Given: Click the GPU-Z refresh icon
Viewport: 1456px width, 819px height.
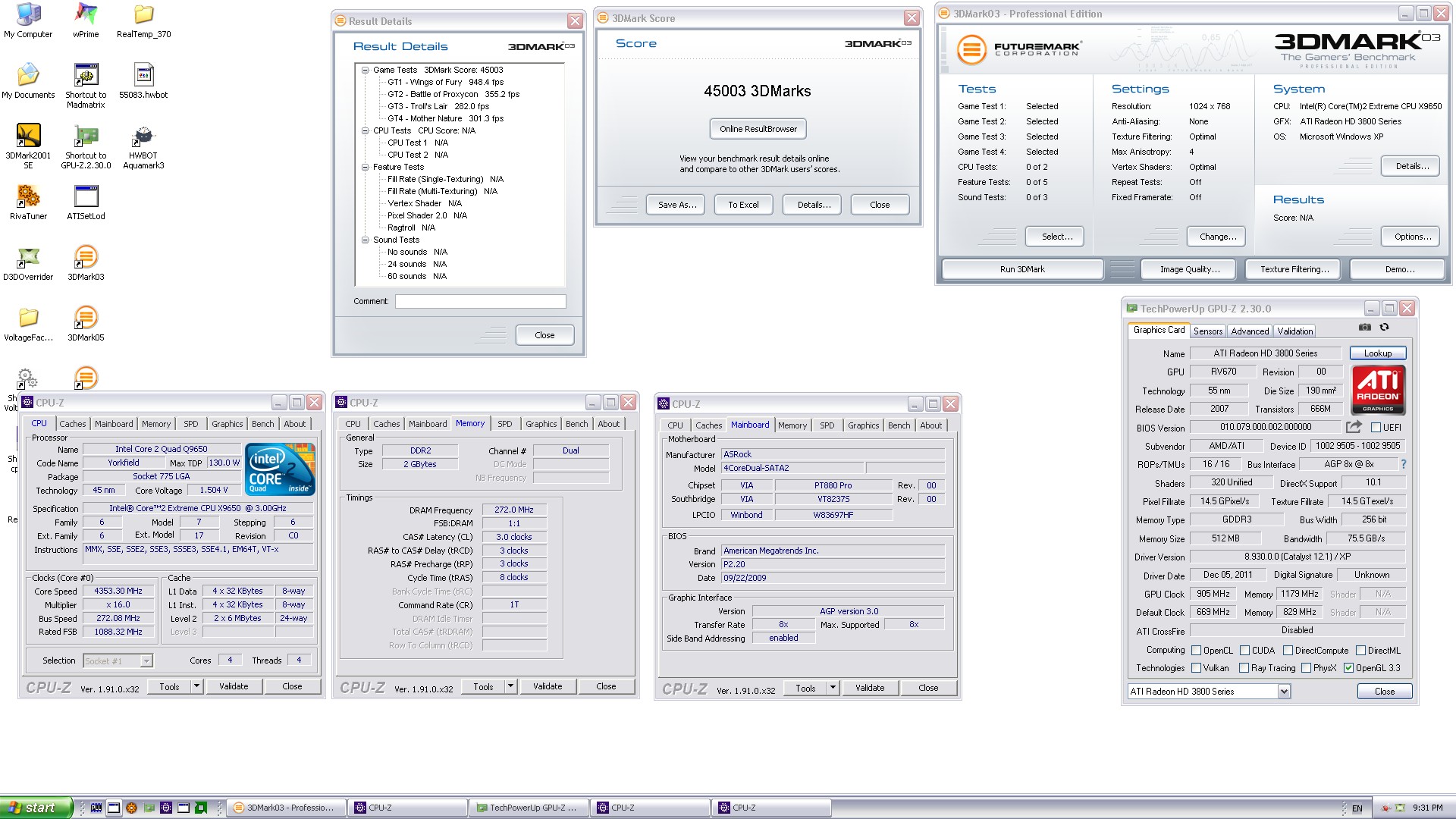Looking at the screenshot, I should [x=1384, y=328].
